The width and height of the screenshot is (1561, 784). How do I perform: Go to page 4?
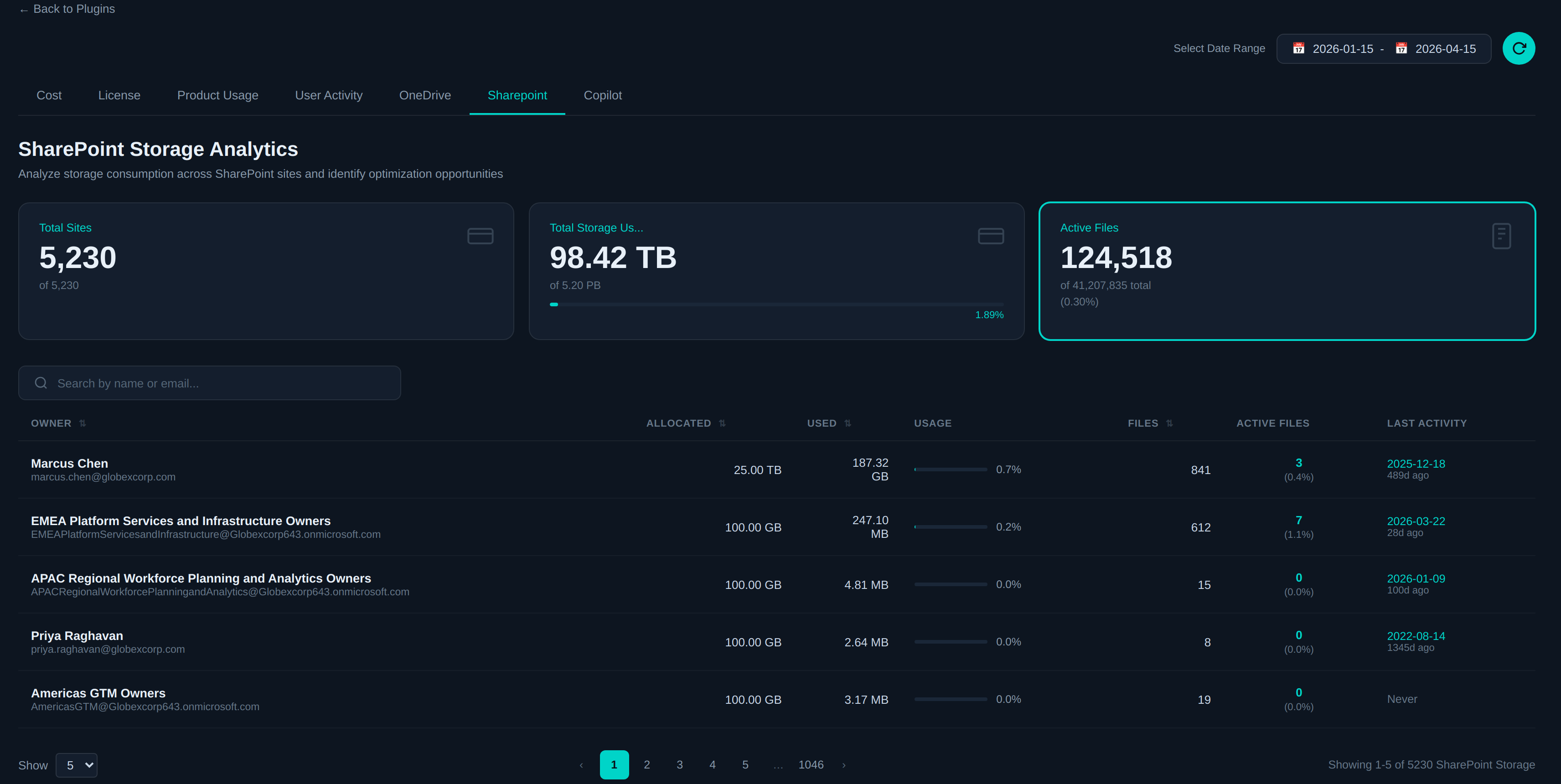[x=712, y=764]
